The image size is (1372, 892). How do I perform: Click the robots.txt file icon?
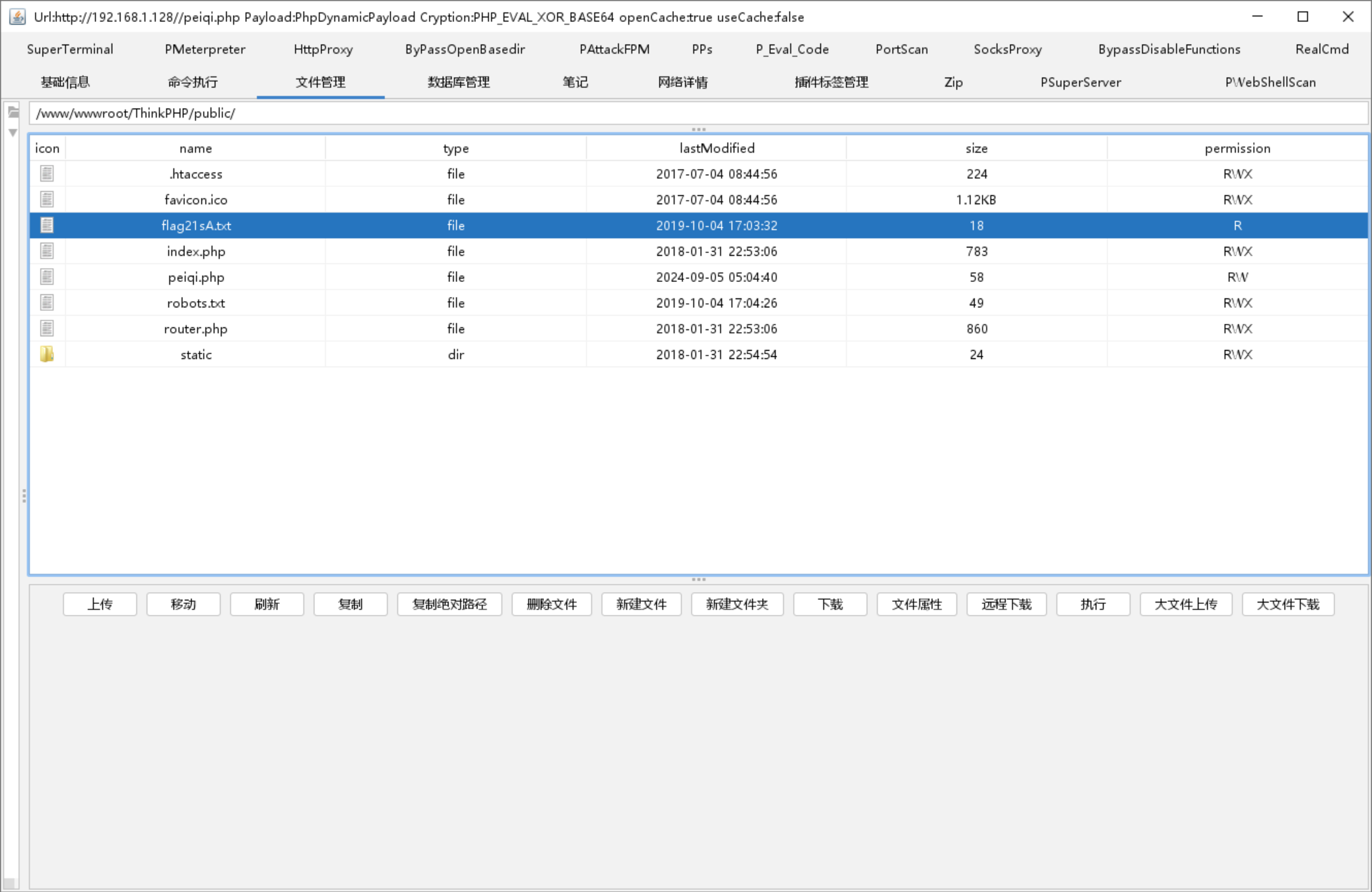(x=47, y=303)
